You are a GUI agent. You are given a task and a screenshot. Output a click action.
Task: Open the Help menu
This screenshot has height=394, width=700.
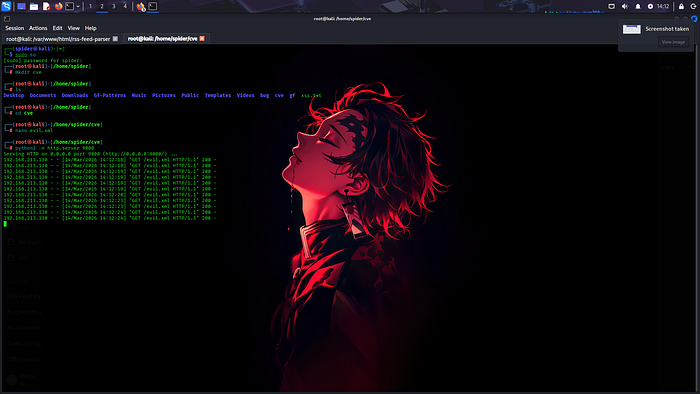pyautogui.click(x=91, y=28)
